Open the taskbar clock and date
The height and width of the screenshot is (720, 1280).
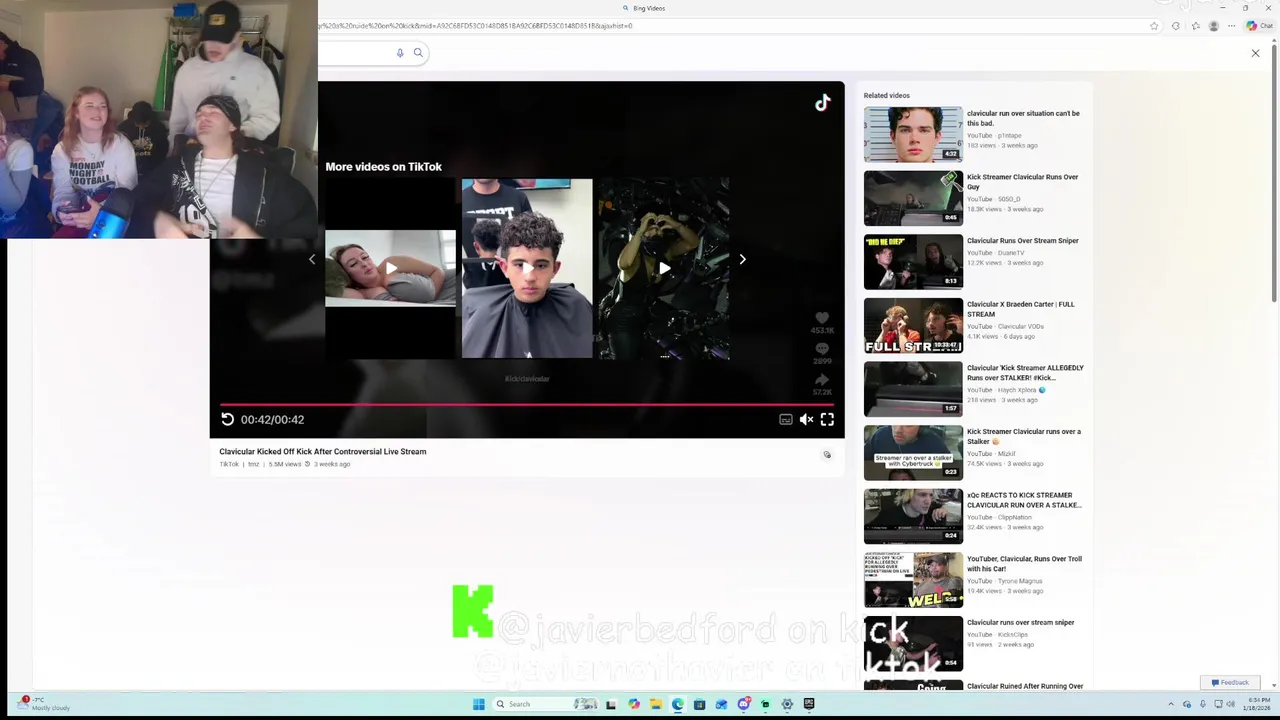(1259, 704)
